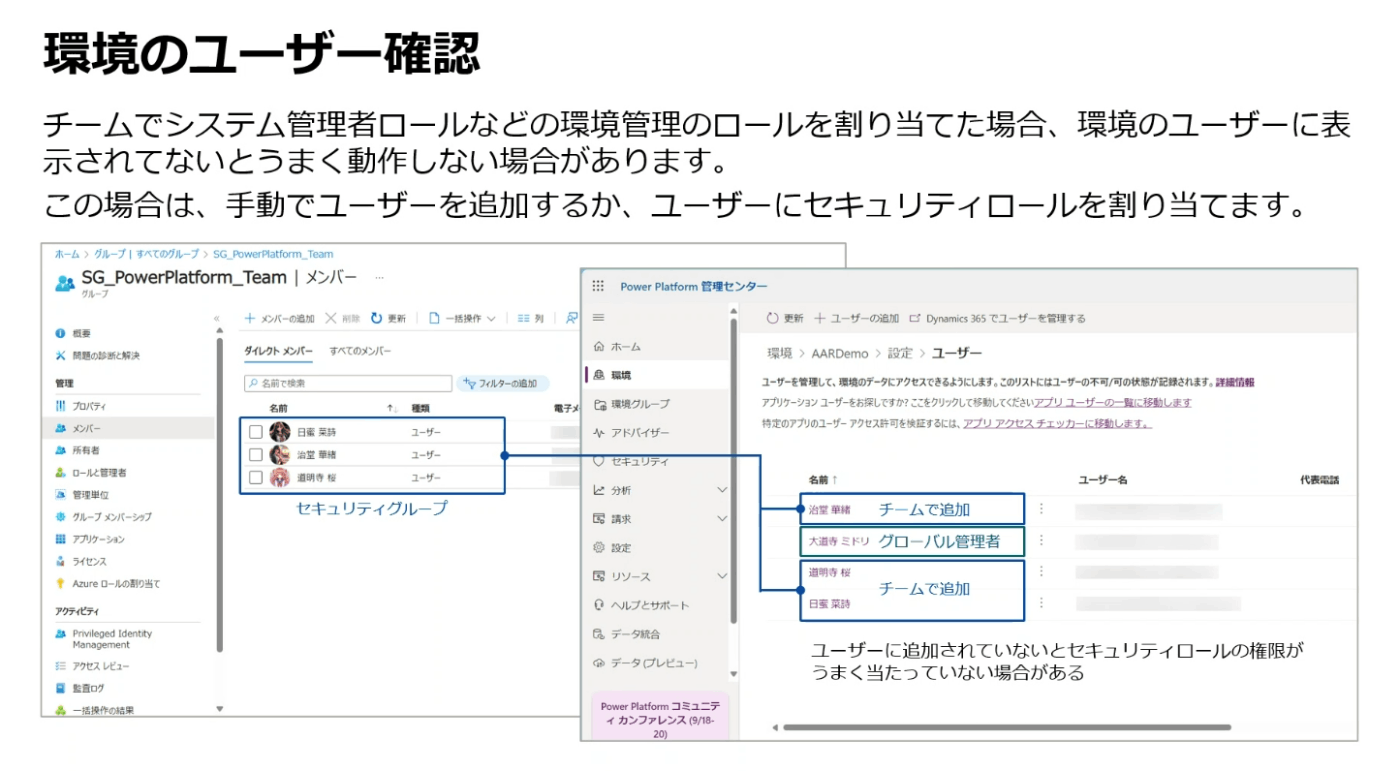Click the 名前で検索 search field
Image resolution: width=1400 pixels, height=771 pixels.
348,383
